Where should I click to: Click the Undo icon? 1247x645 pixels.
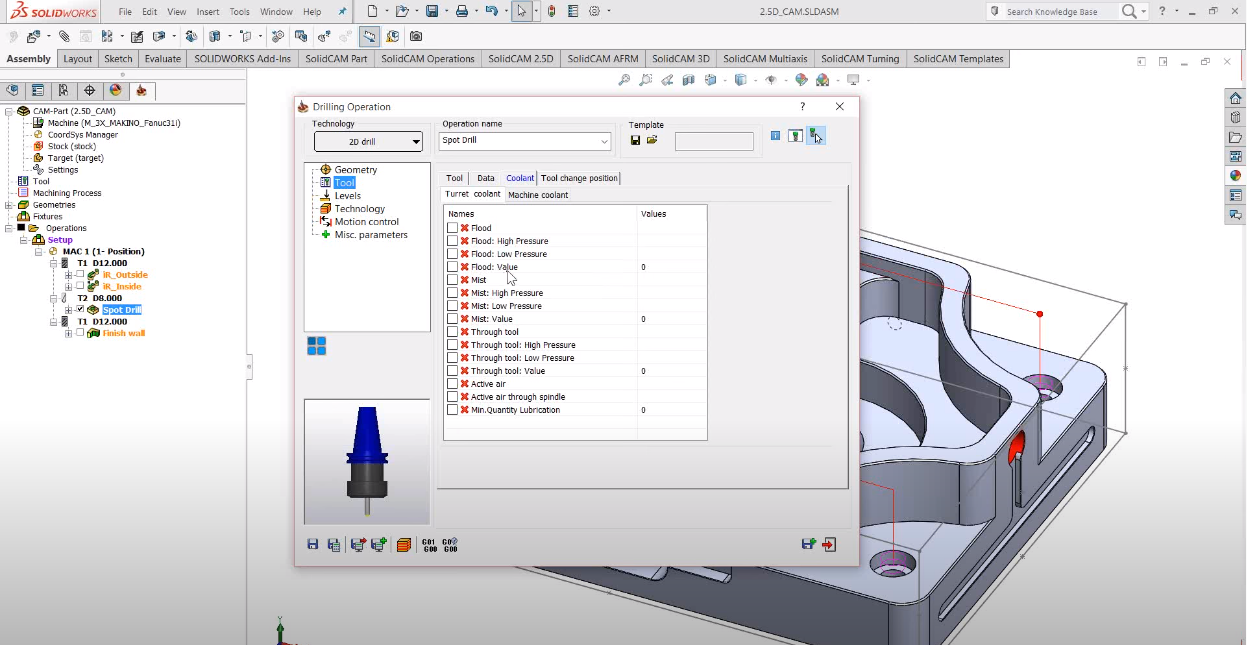(491, 11)
